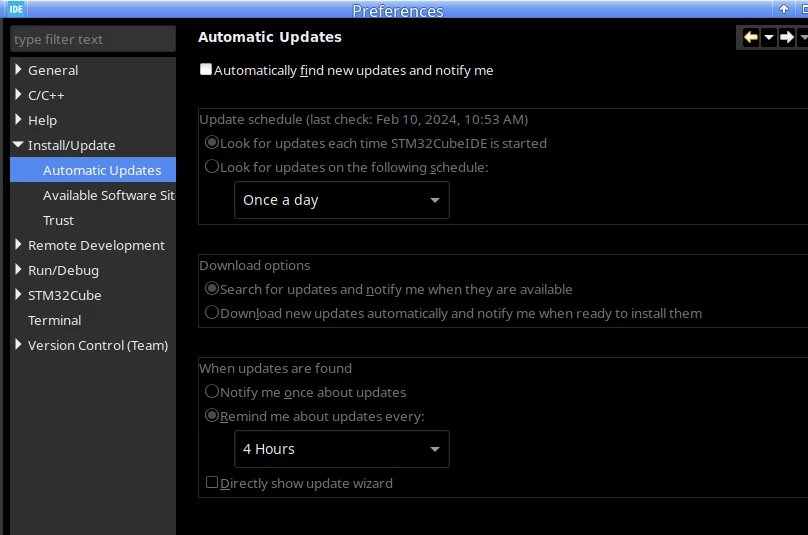Viewport: 808px width, 535px height.
Task: Expand the C/C++ tree node
Action: pyautogui.click(x=18, y=94)
